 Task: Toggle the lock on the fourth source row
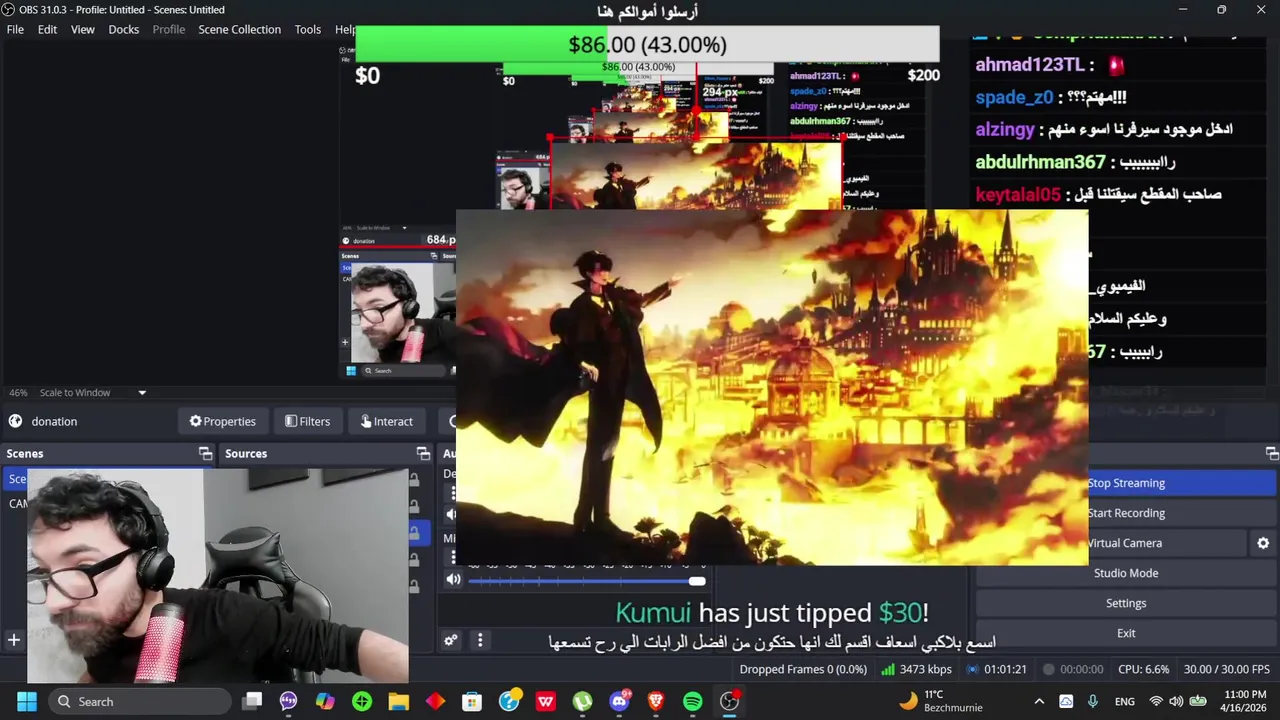pyautogui.click(x=414, y=560)
